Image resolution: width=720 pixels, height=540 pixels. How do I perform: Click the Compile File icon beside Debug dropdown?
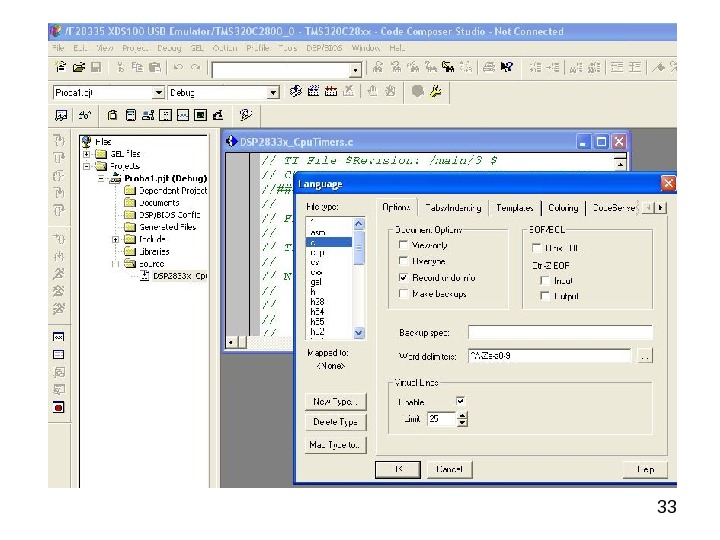tap(296, 91)
